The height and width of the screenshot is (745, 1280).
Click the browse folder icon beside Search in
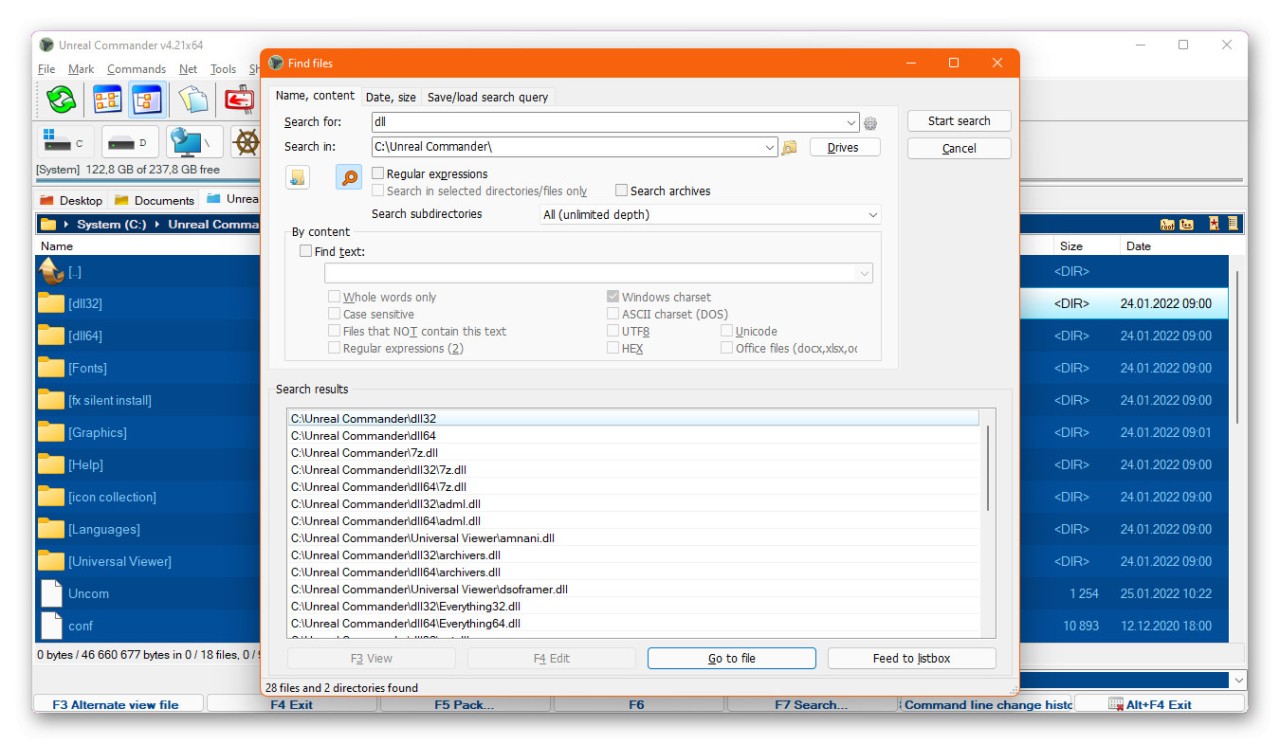click(x=789, y=147)
